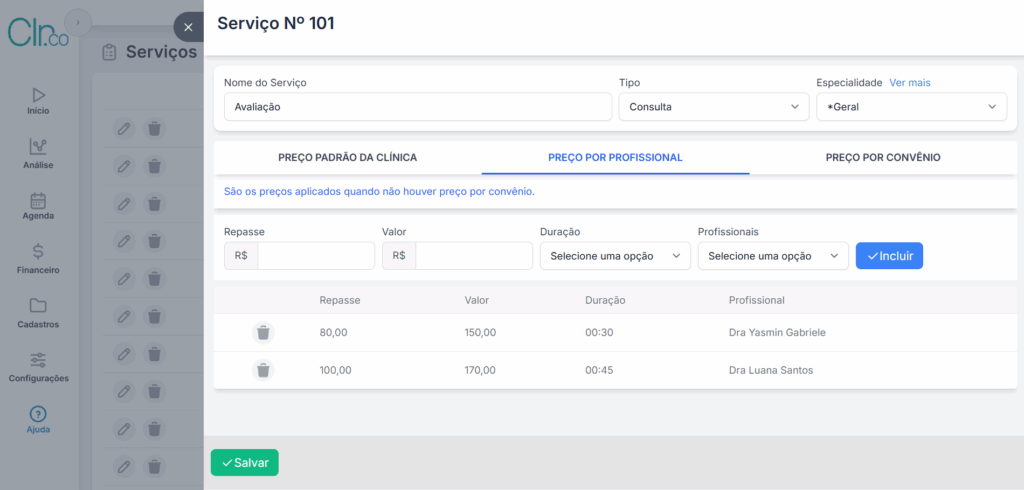The width and height of the screenshot is (1024, 490).
Task: Delete the Dra Luana Santos price row
Action: [263, 370]
